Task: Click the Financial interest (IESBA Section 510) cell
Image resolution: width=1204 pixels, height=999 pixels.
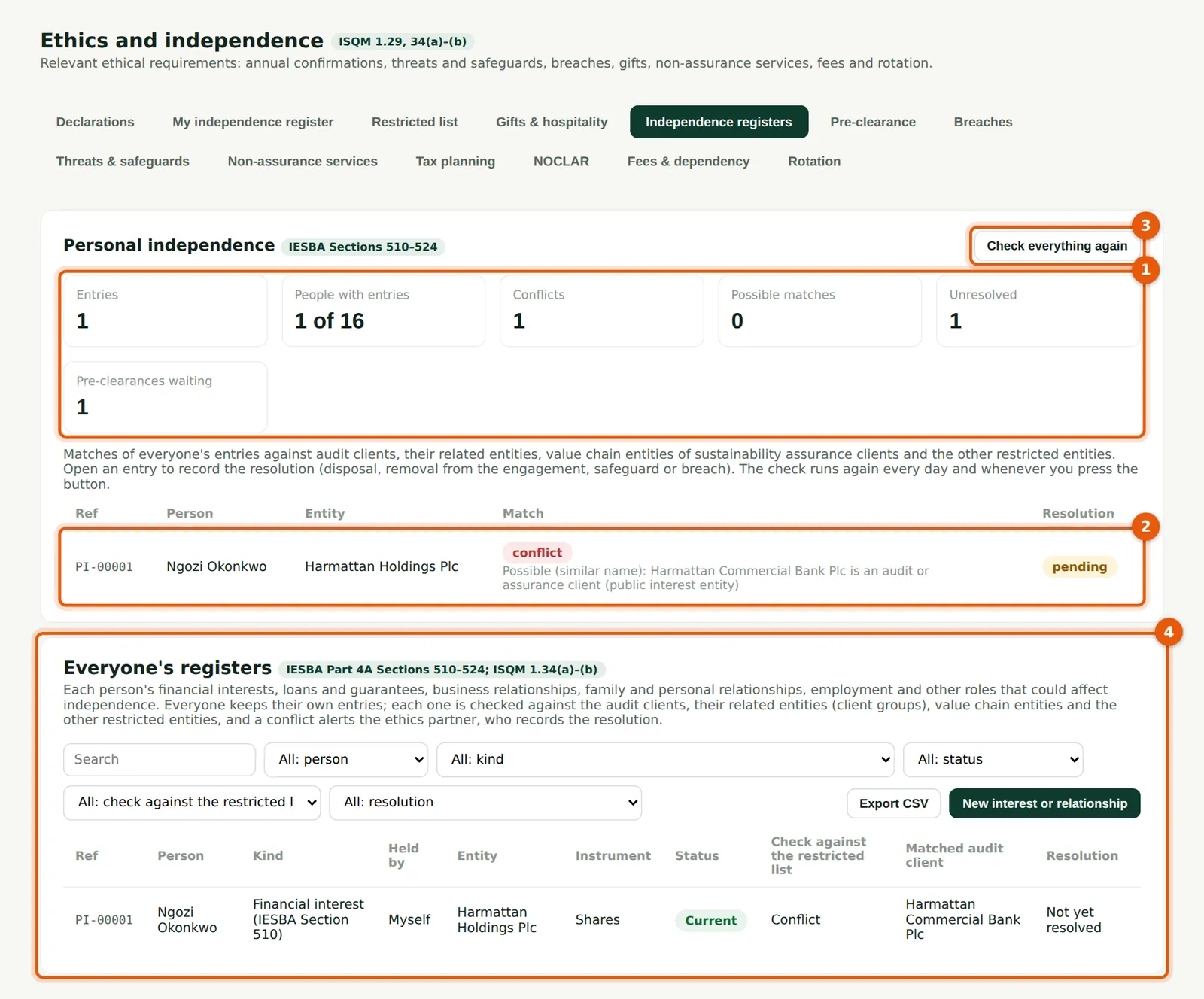Action: (309, 919)
